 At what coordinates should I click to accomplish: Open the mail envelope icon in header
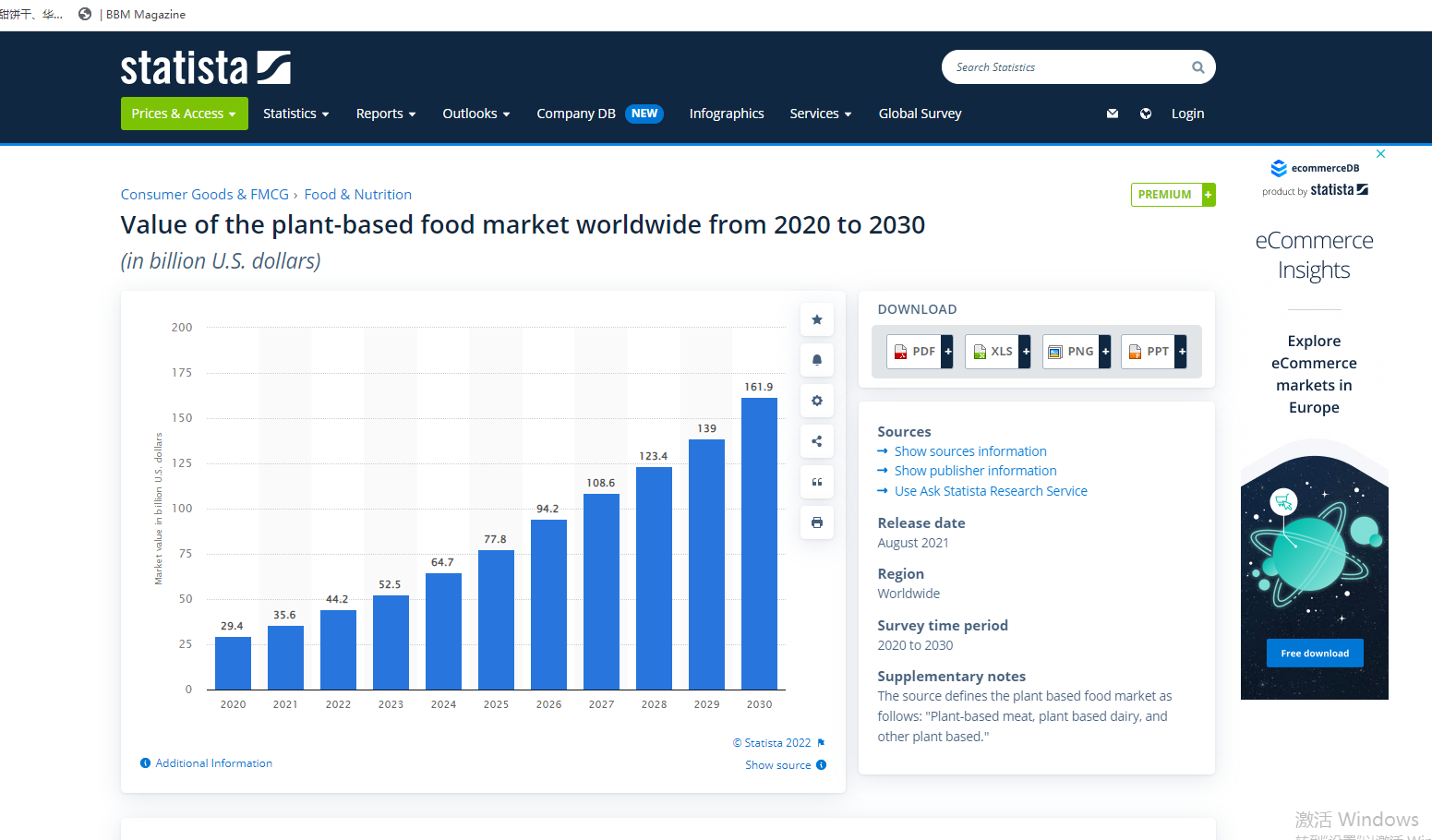1113,114
